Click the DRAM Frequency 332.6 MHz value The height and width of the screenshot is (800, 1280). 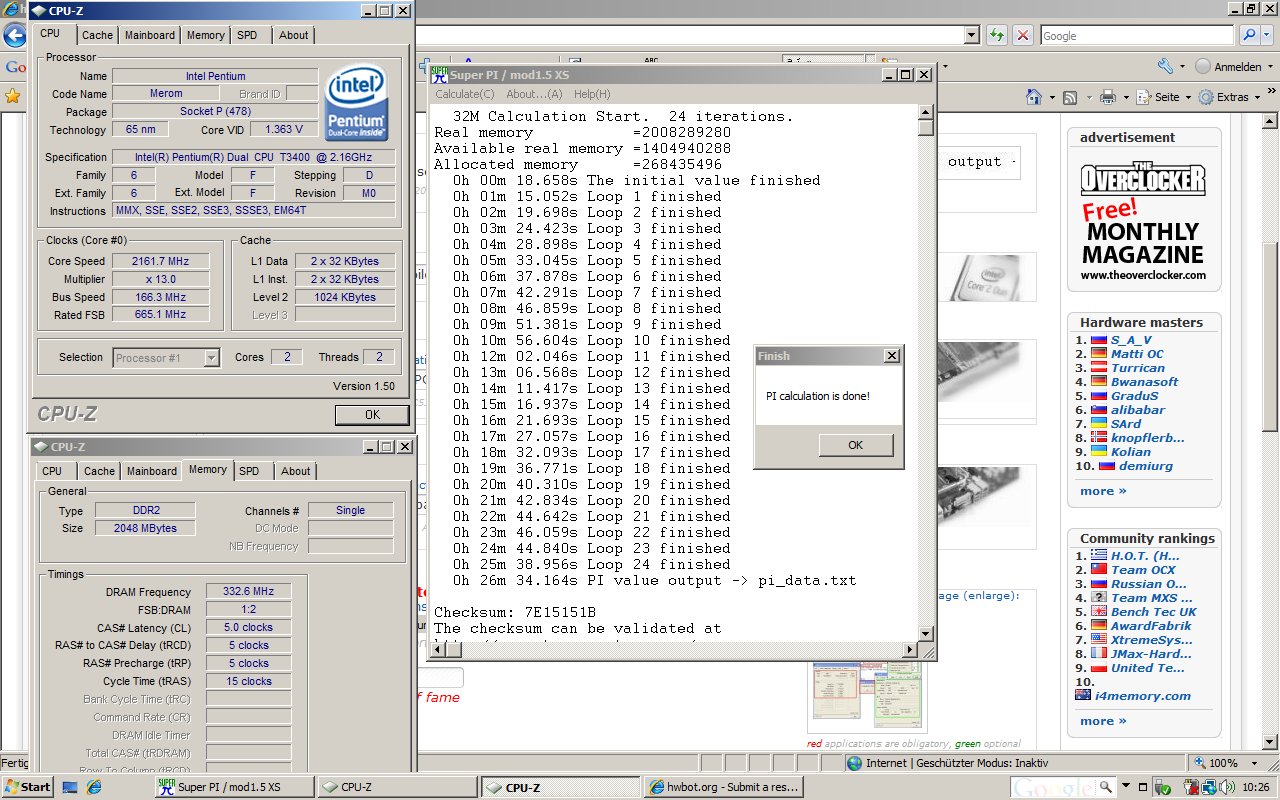(x=248, y=592)
